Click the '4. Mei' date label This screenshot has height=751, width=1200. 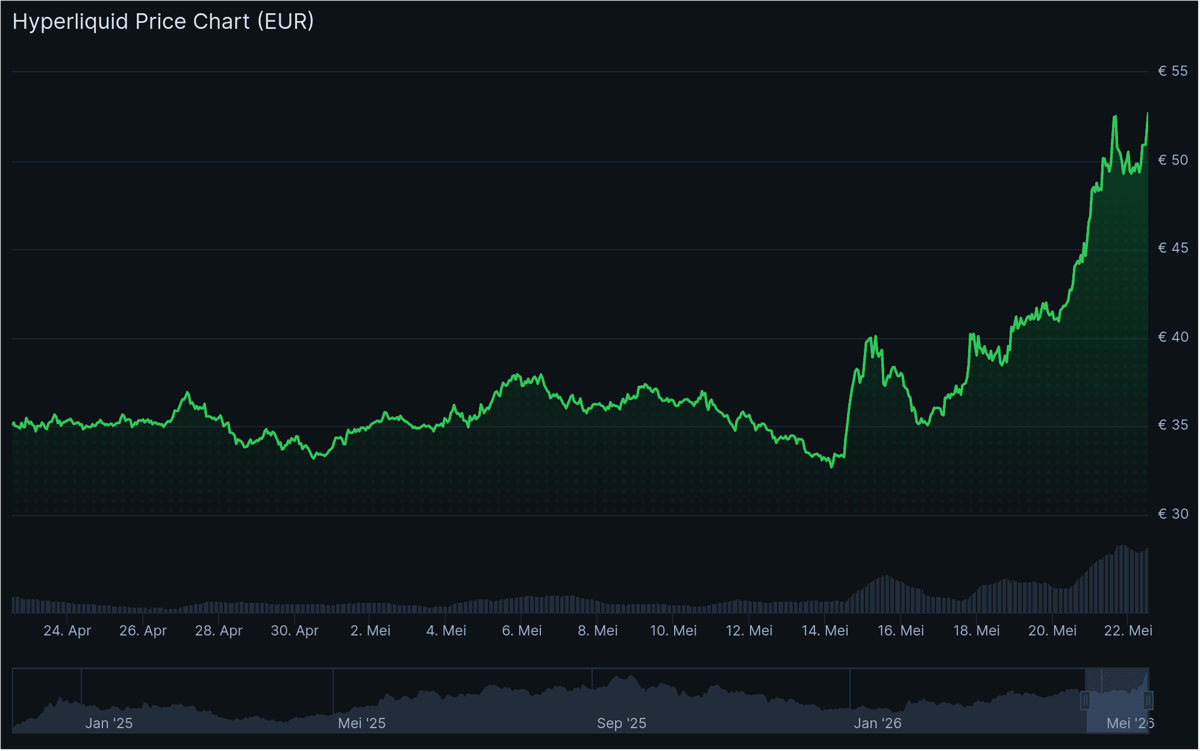tap(446, 631)
